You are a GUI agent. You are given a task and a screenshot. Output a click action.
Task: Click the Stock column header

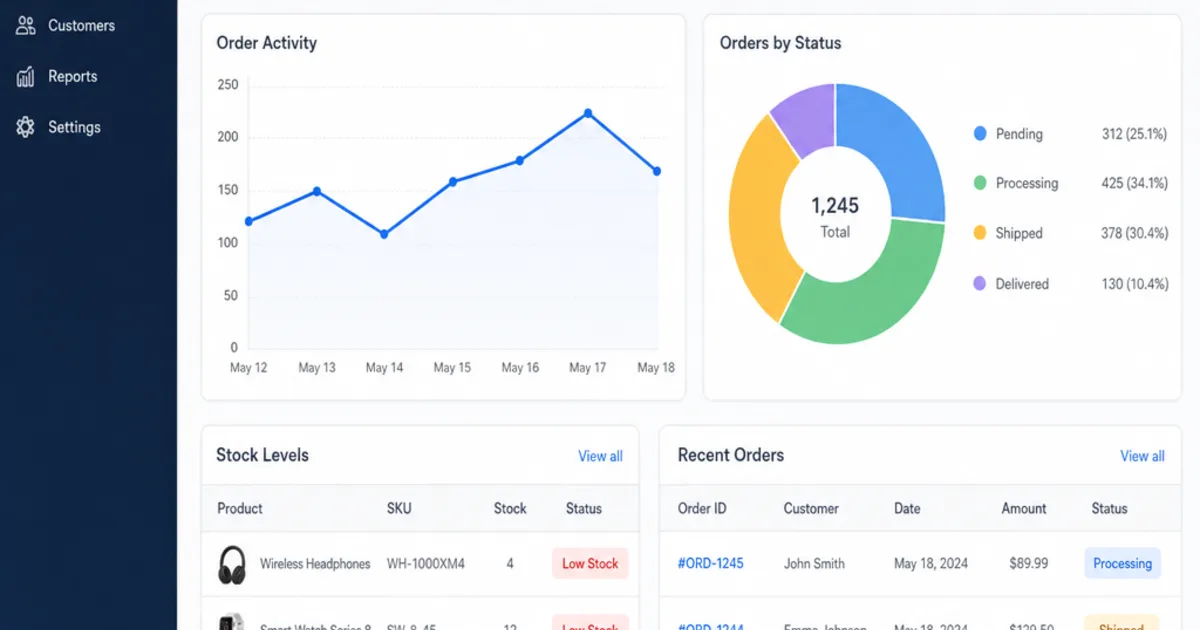[x=510, y=508]
